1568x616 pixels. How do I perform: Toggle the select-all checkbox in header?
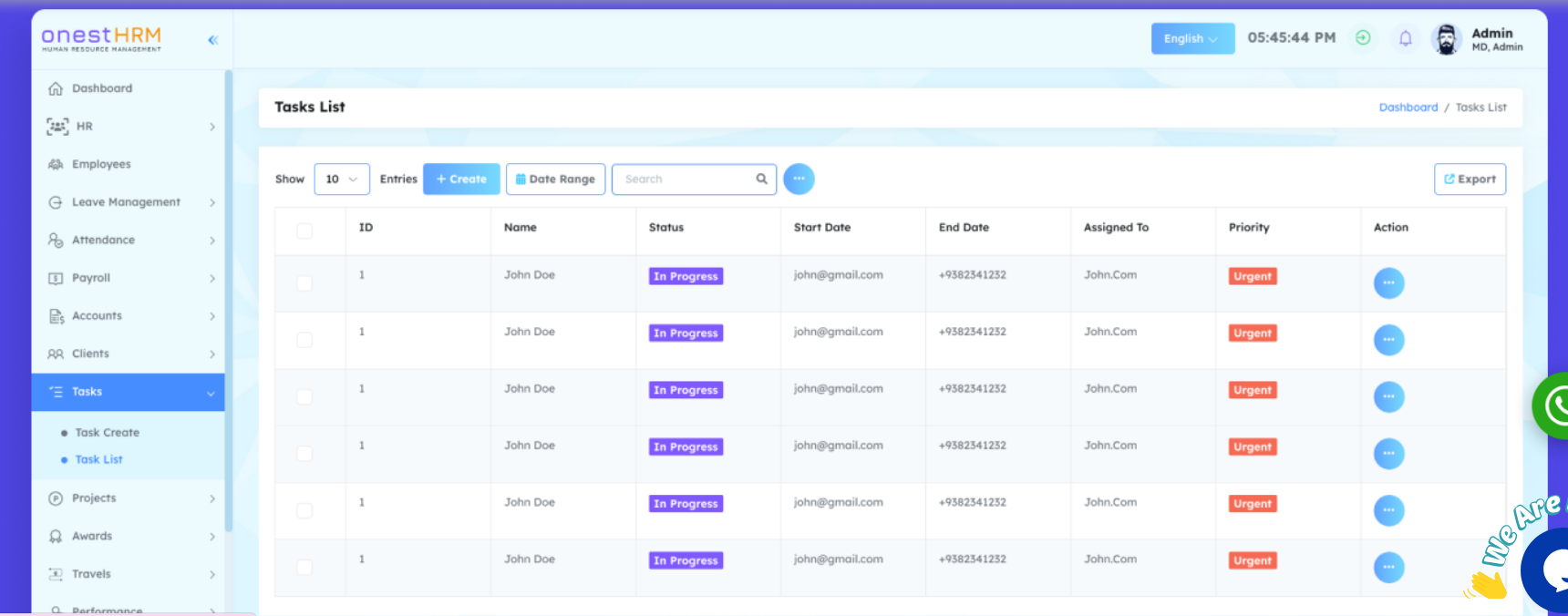304,231
